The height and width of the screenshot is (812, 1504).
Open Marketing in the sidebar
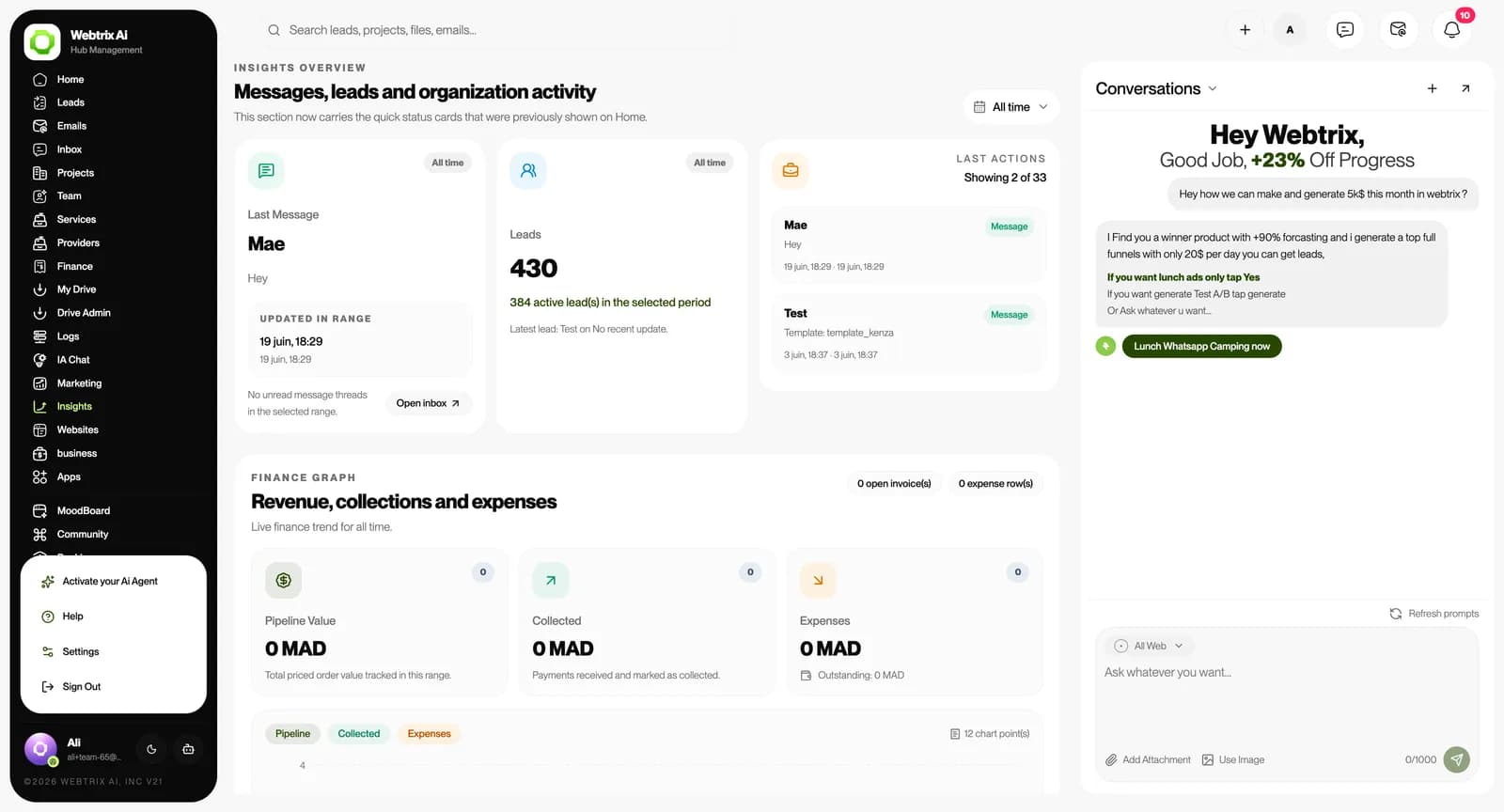click(x=79, y=383)
